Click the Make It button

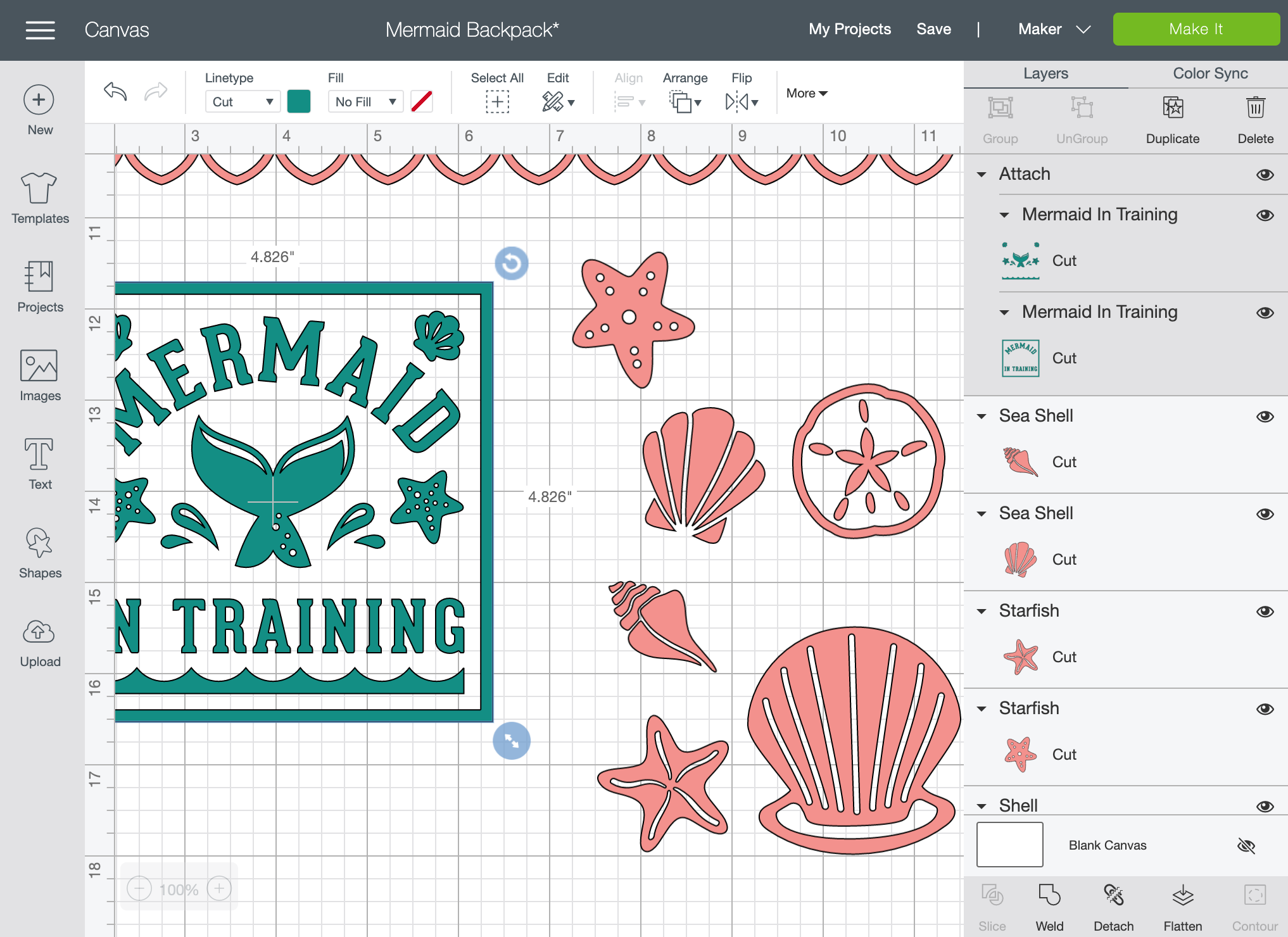(1196, 29)
